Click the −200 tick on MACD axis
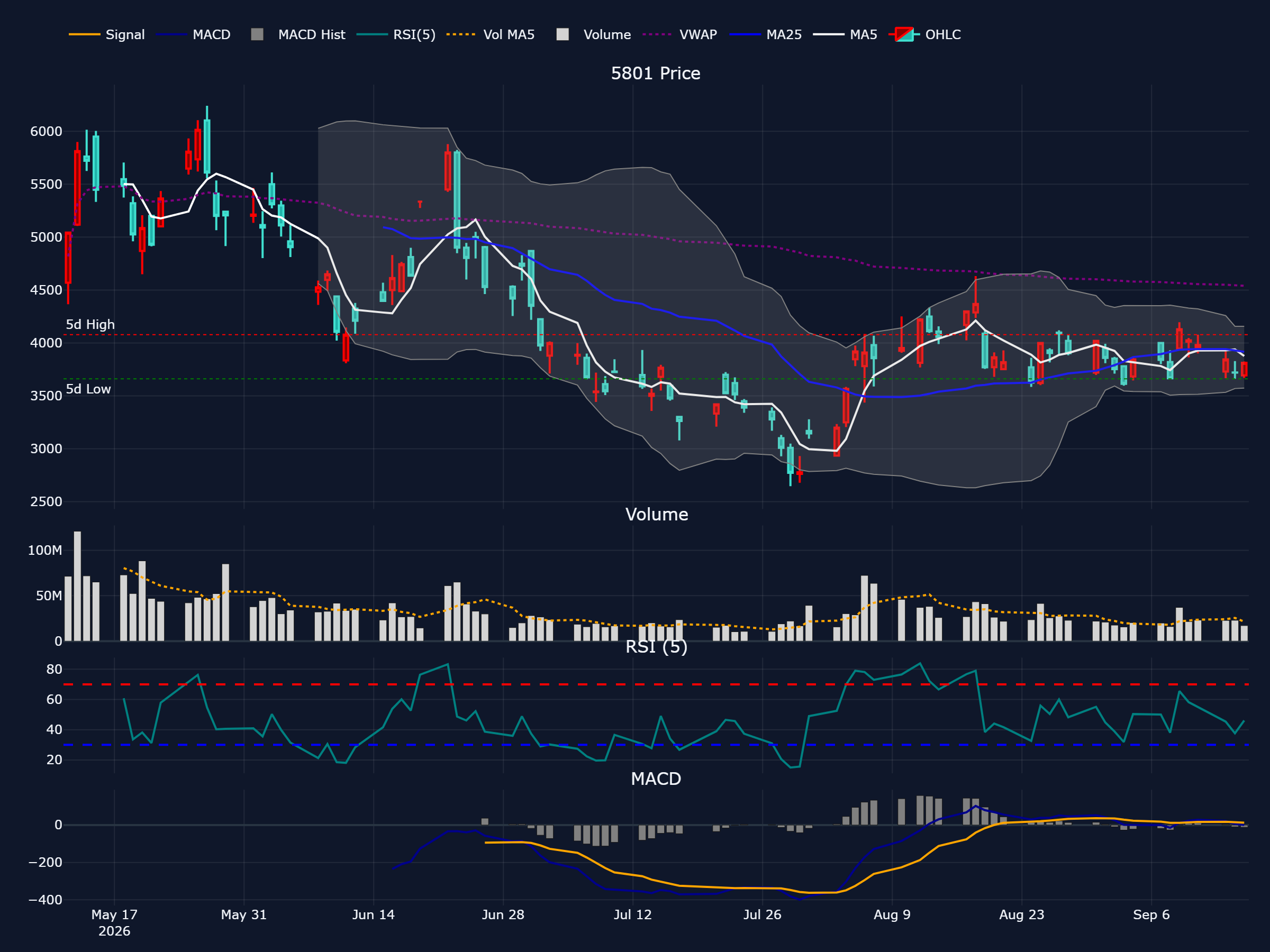1270x952 pixels. [46, 863]
